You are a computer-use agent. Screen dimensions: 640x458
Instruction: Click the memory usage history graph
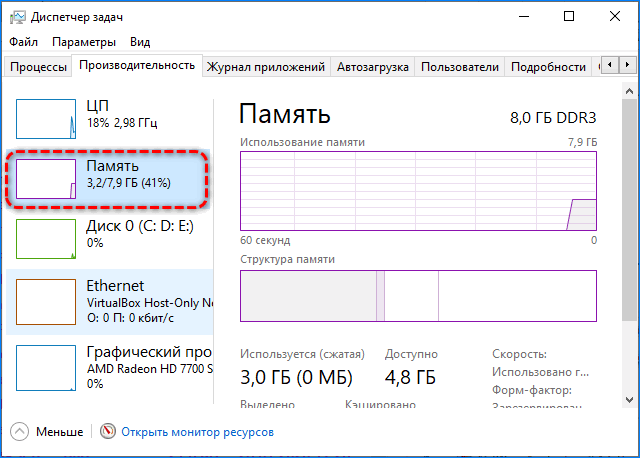click(x=418, y=191)
